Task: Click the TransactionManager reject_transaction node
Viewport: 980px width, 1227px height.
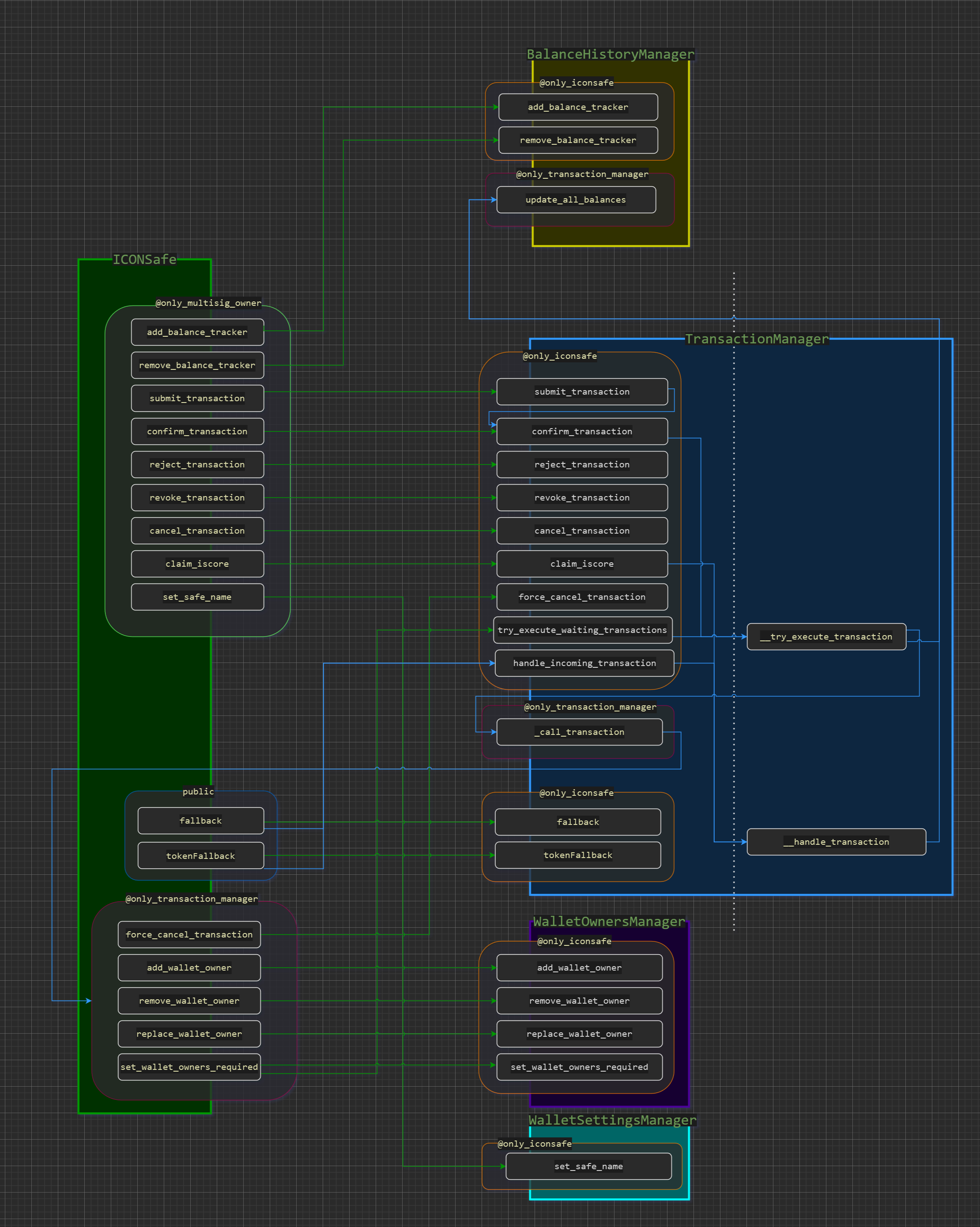Action: [582, 464]
